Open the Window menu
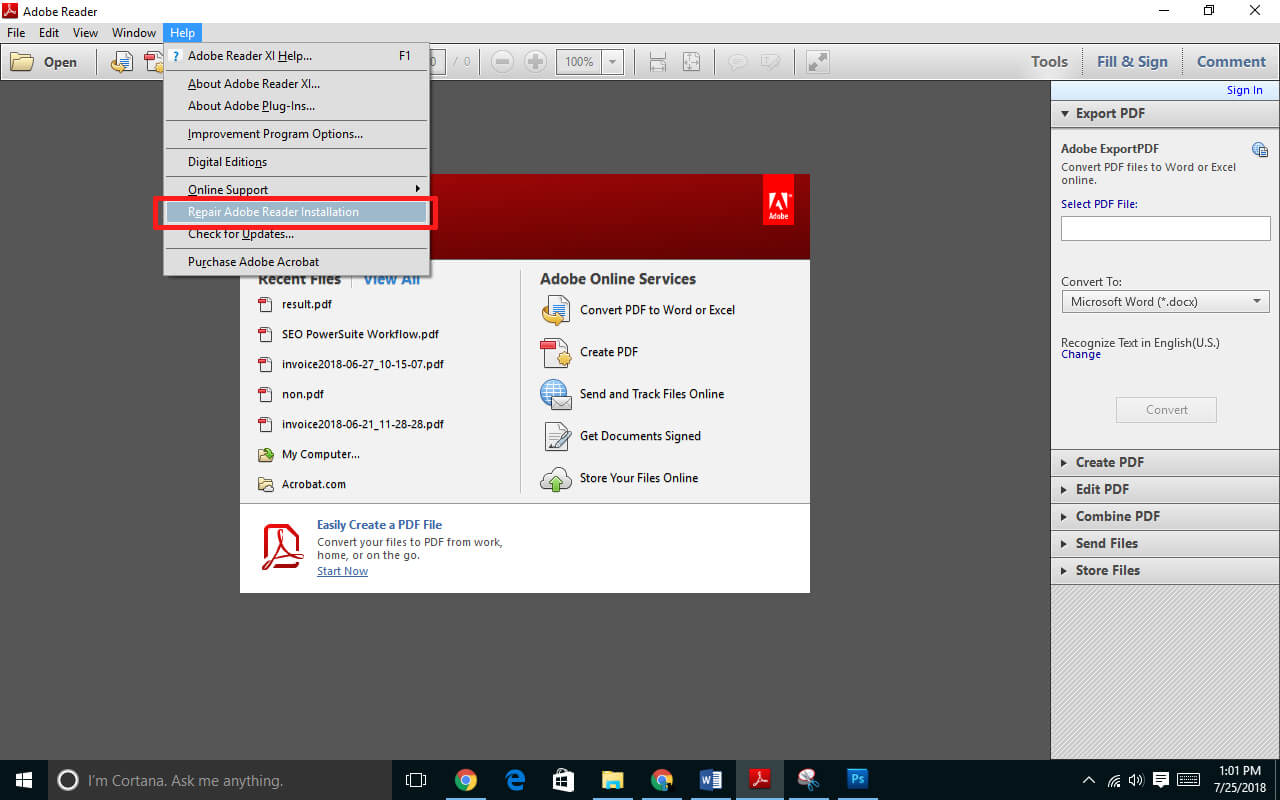This screenshot has height=800, width=1280. pyautogui.click(x=134, y=33)
